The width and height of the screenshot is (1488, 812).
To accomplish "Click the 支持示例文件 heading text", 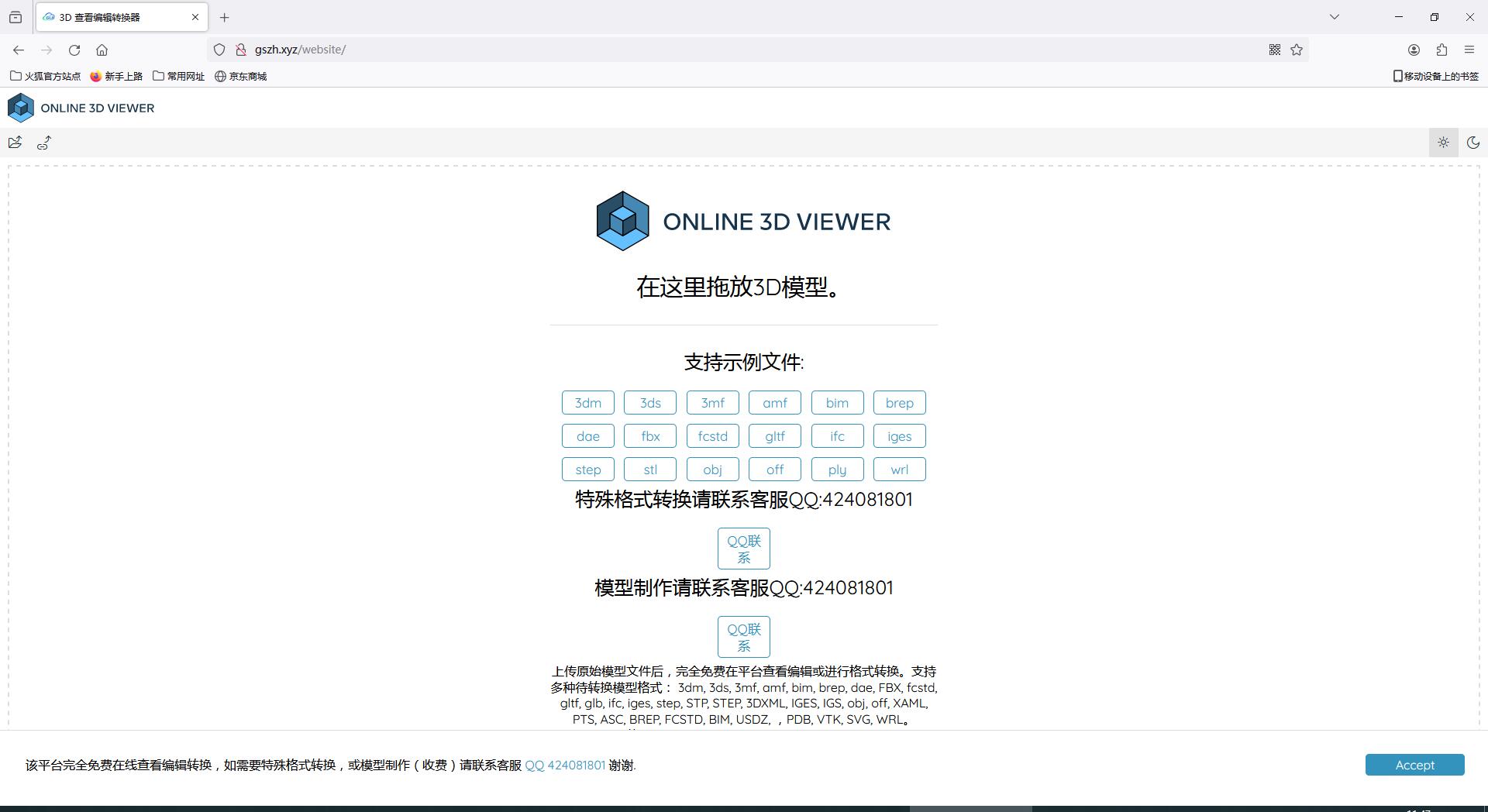I will point(744,362).
